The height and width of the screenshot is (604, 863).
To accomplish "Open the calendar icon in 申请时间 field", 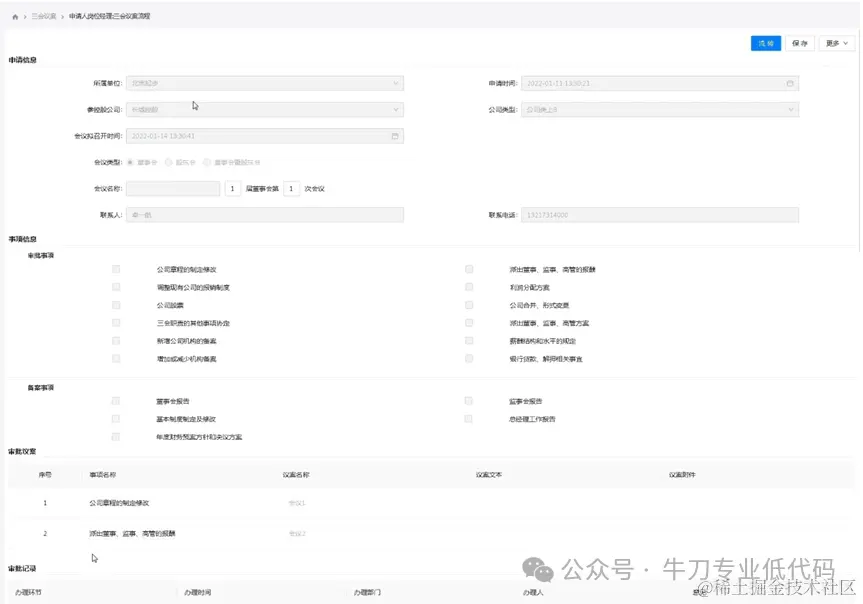I will point(790,83).
